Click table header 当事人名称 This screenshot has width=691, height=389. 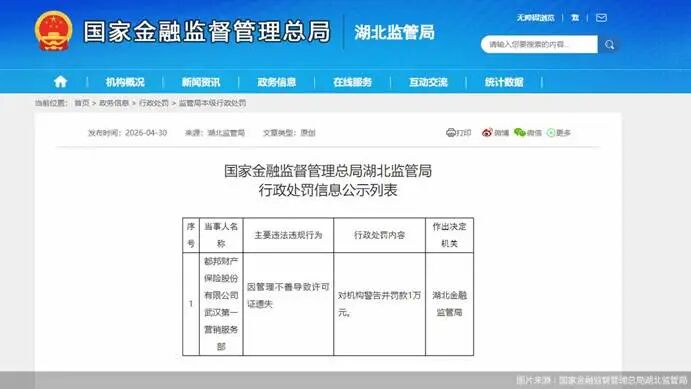tap(221, 235)
